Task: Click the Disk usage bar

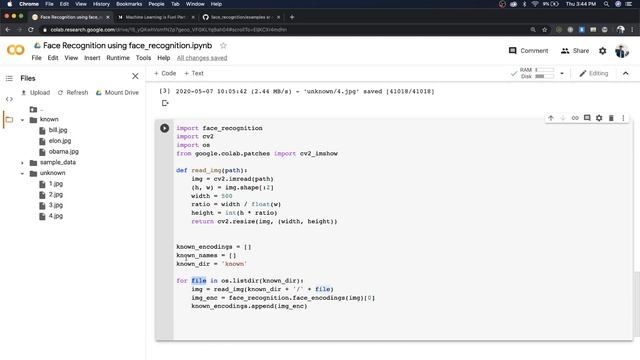Action: click(544, 76)
